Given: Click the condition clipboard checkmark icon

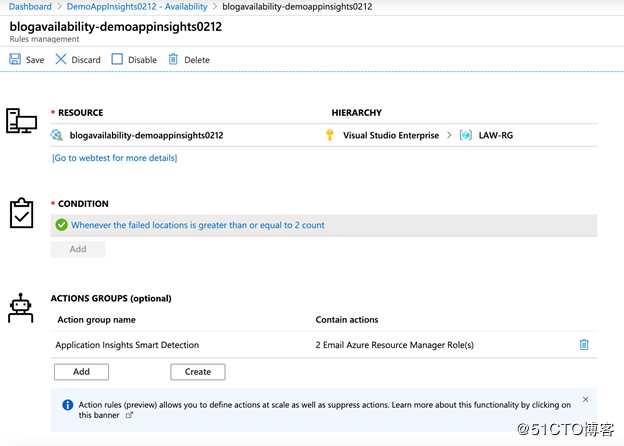Looking at the screenshot, I should (x=21, y=213).
